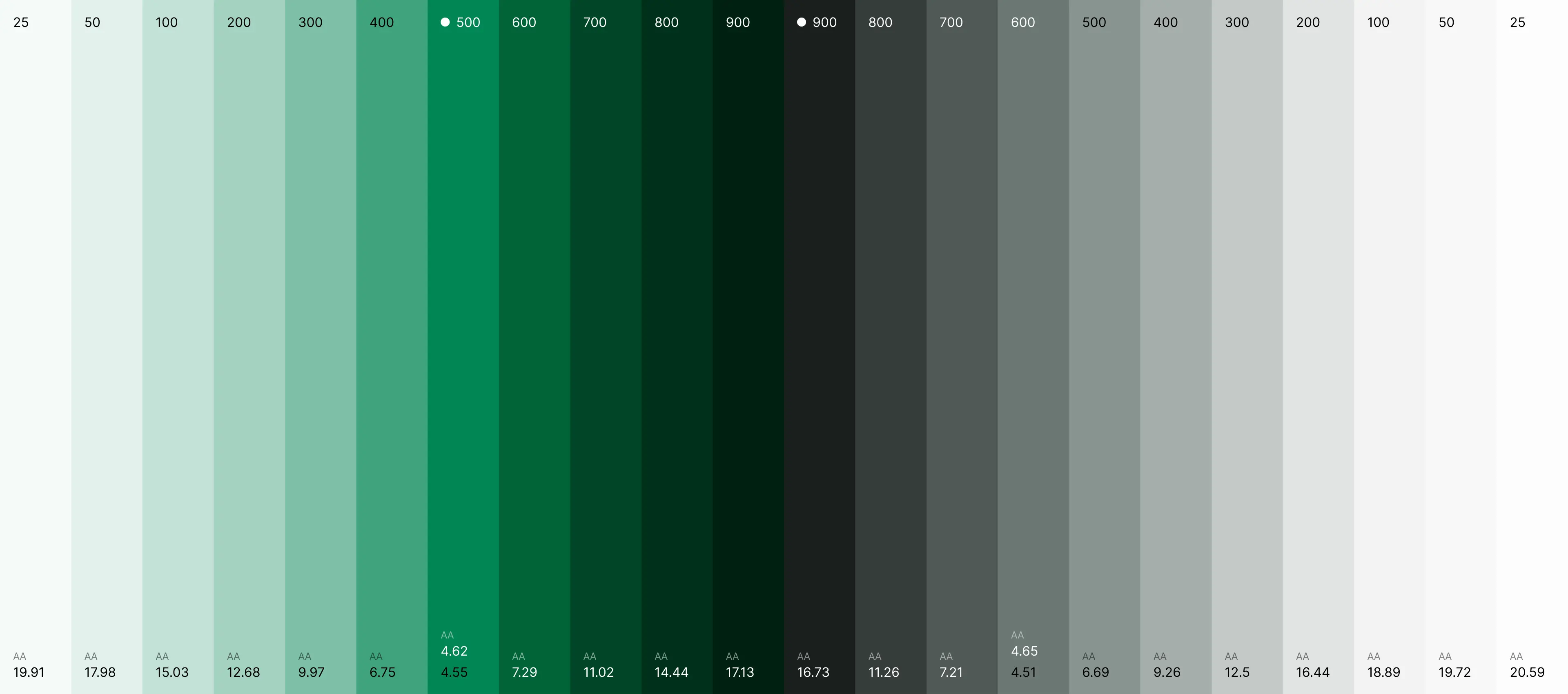The image size is (1568, 694).
Task: Click the bullet indicator next to green 500
Action: (445, 22)
